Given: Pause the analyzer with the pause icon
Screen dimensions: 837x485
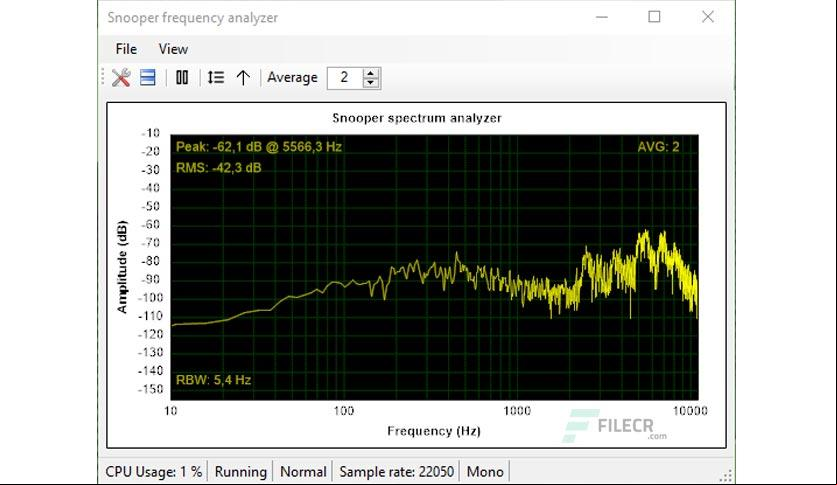Looking at the screenshot, I should tap(182, 78).
